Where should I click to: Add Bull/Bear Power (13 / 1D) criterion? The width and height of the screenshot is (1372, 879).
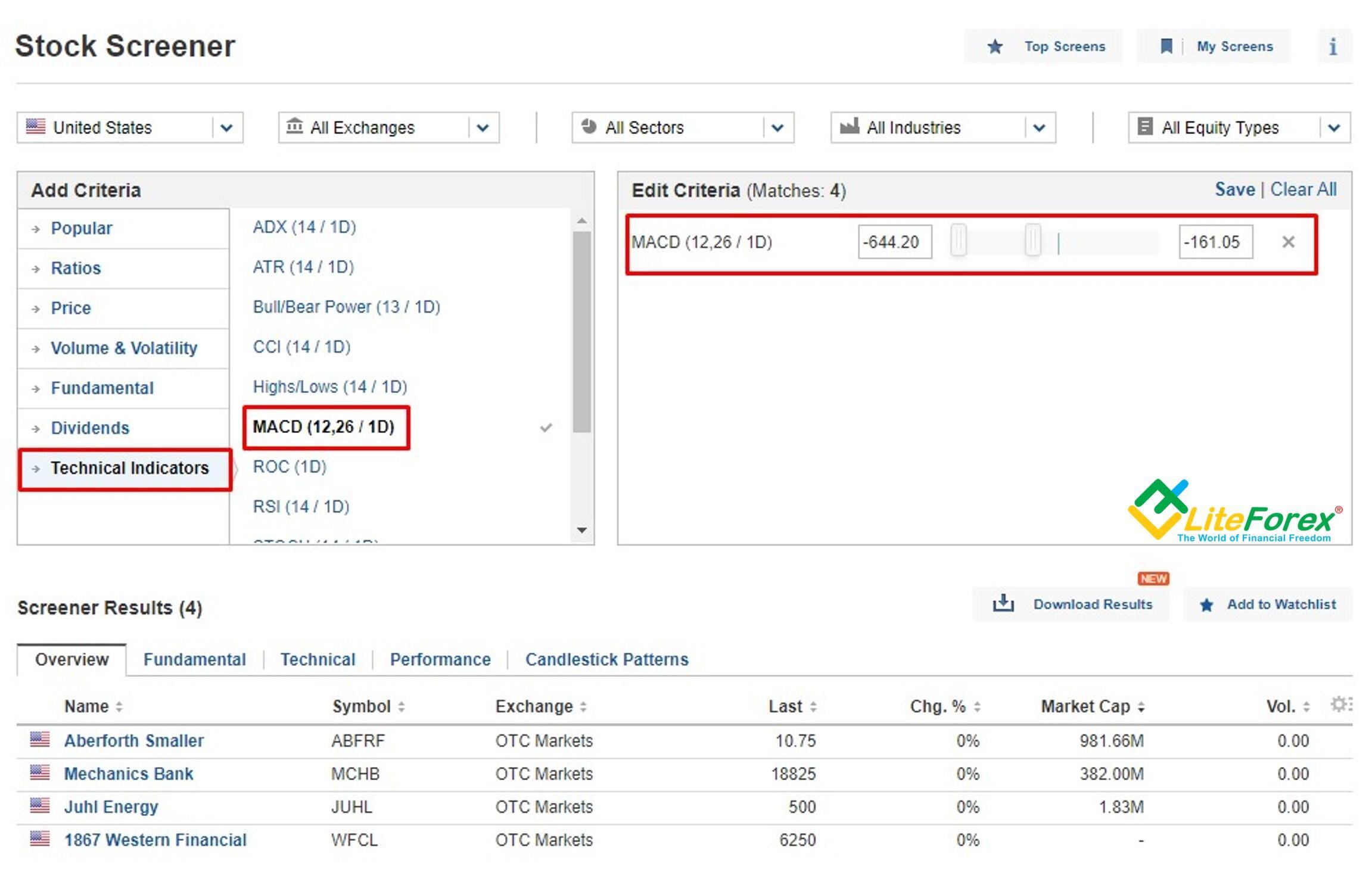[346, 307]
